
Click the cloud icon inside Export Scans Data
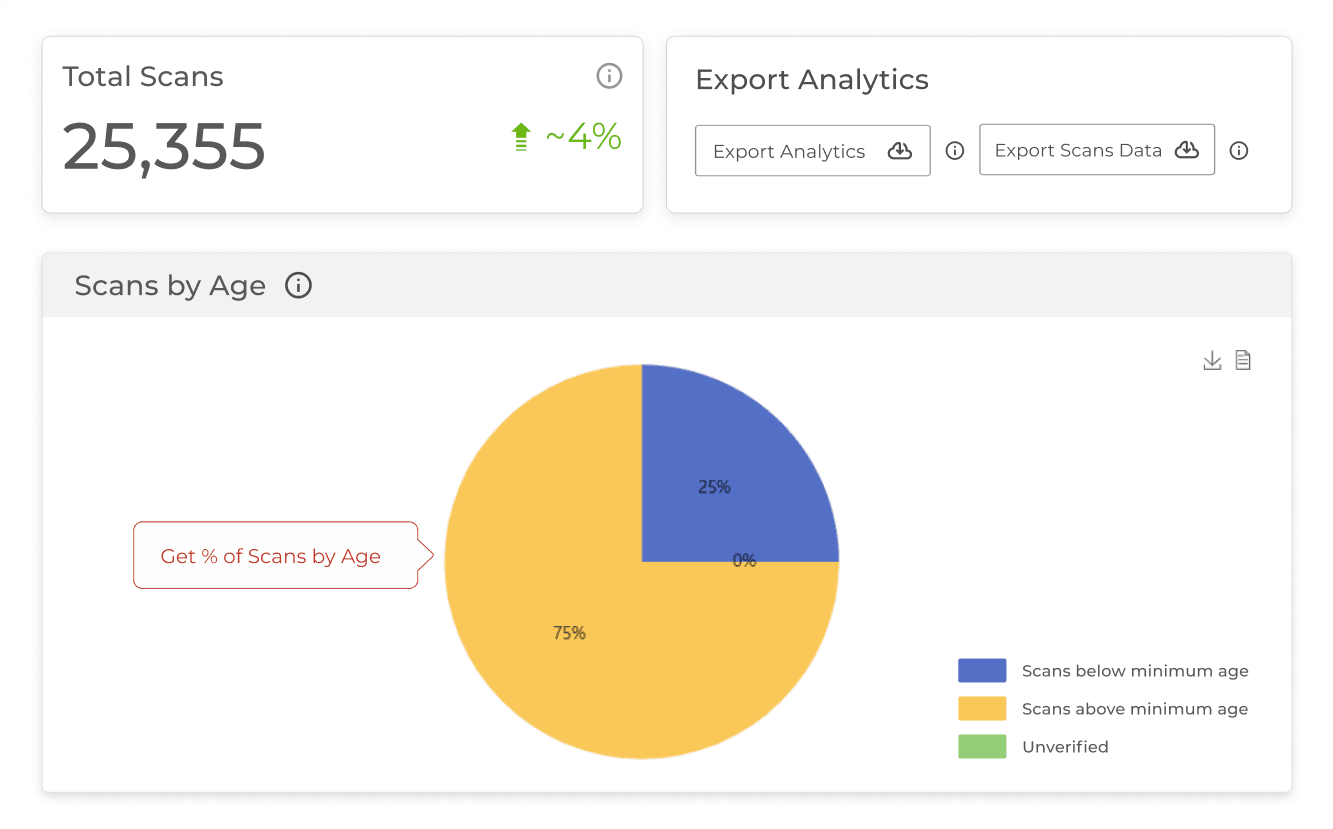(x=1186, y=150)
